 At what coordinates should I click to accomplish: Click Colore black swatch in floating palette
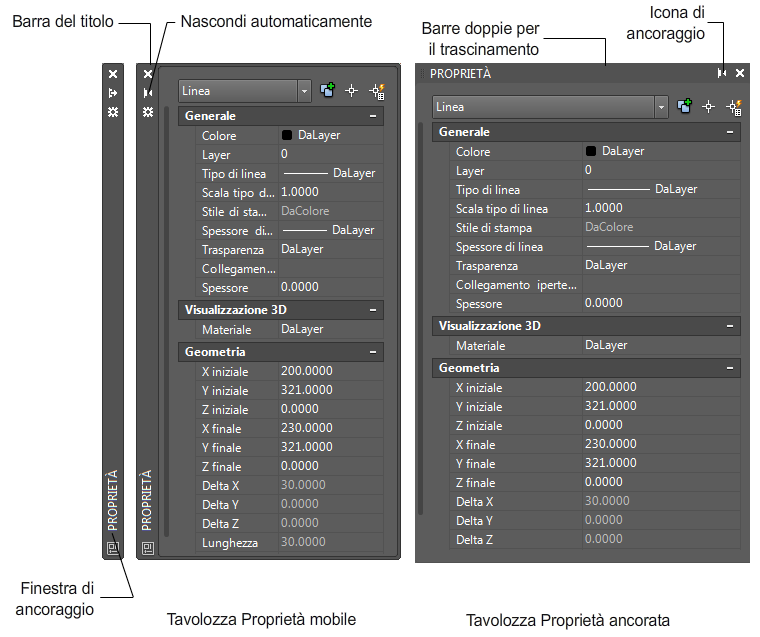coord(287,135)
